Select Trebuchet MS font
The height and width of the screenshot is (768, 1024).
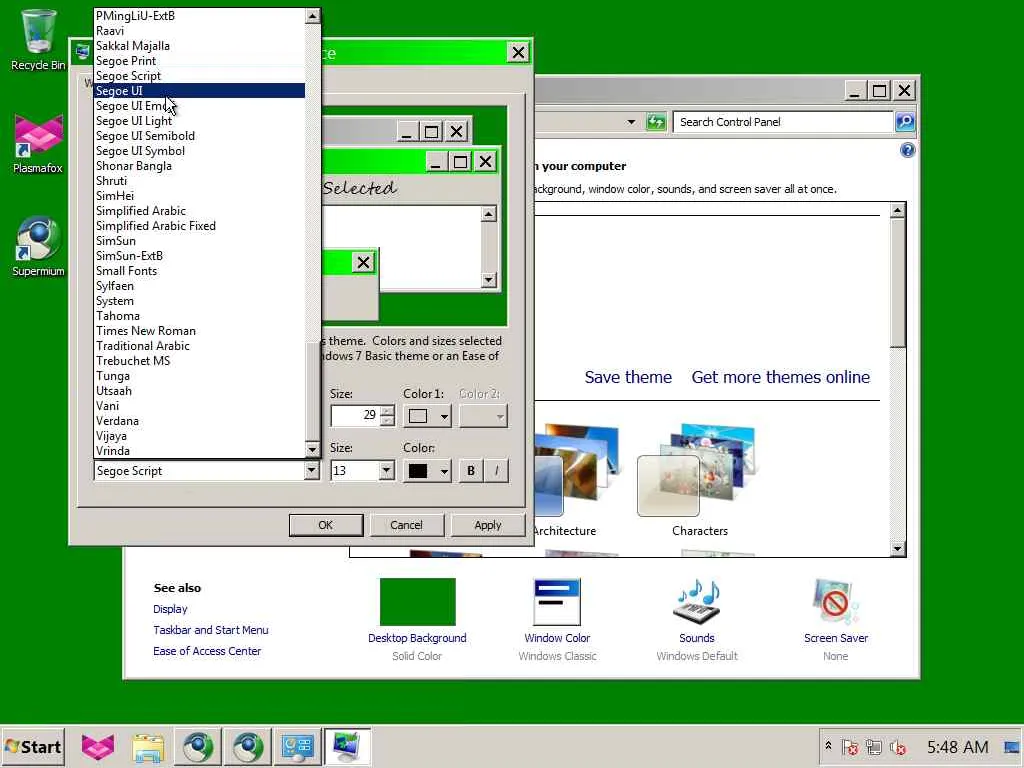point(199,360)
